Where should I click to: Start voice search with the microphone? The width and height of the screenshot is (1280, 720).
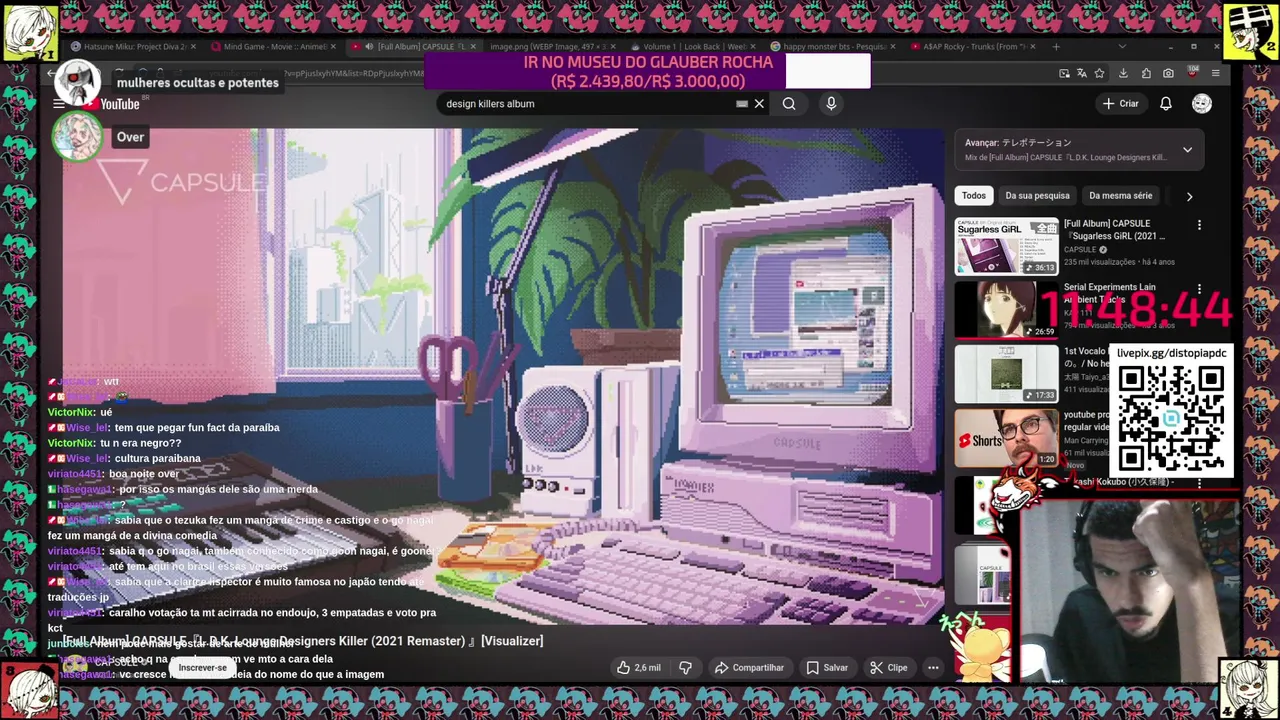[x=831, y=104]
